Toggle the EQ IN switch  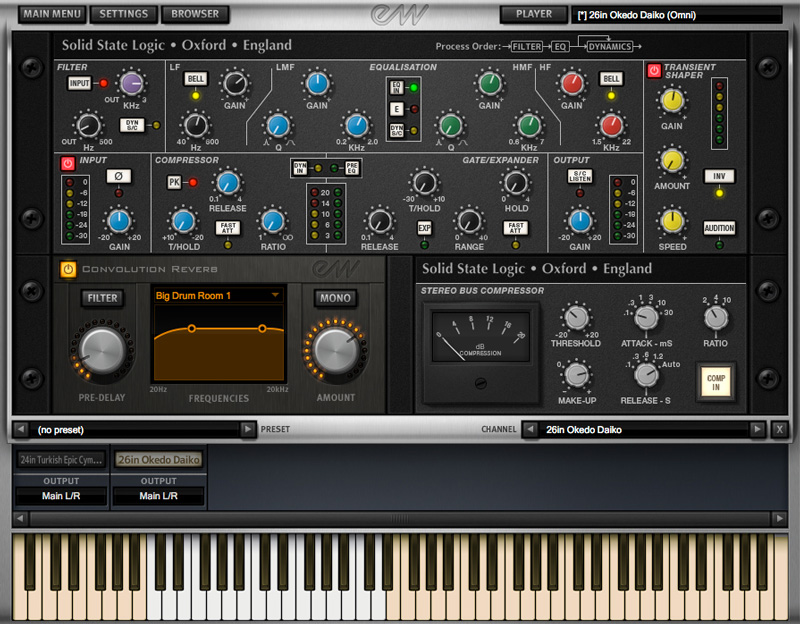pos(397,88)
